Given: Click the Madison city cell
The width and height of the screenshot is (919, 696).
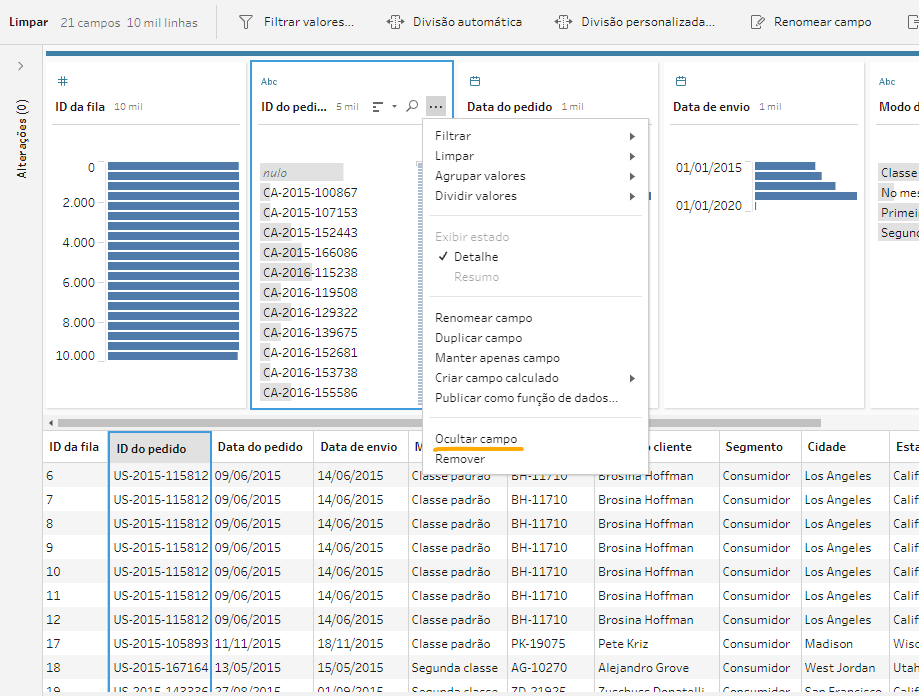Looking at the screenshot, I should click(845, 644).
